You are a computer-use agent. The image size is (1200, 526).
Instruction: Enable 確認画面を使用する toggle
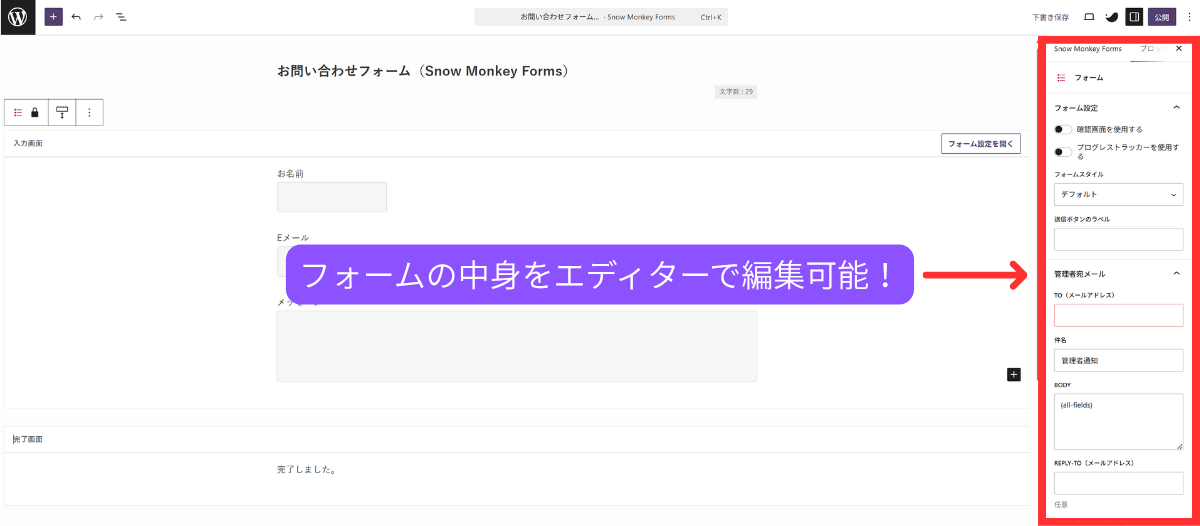tap(1062, 129)
